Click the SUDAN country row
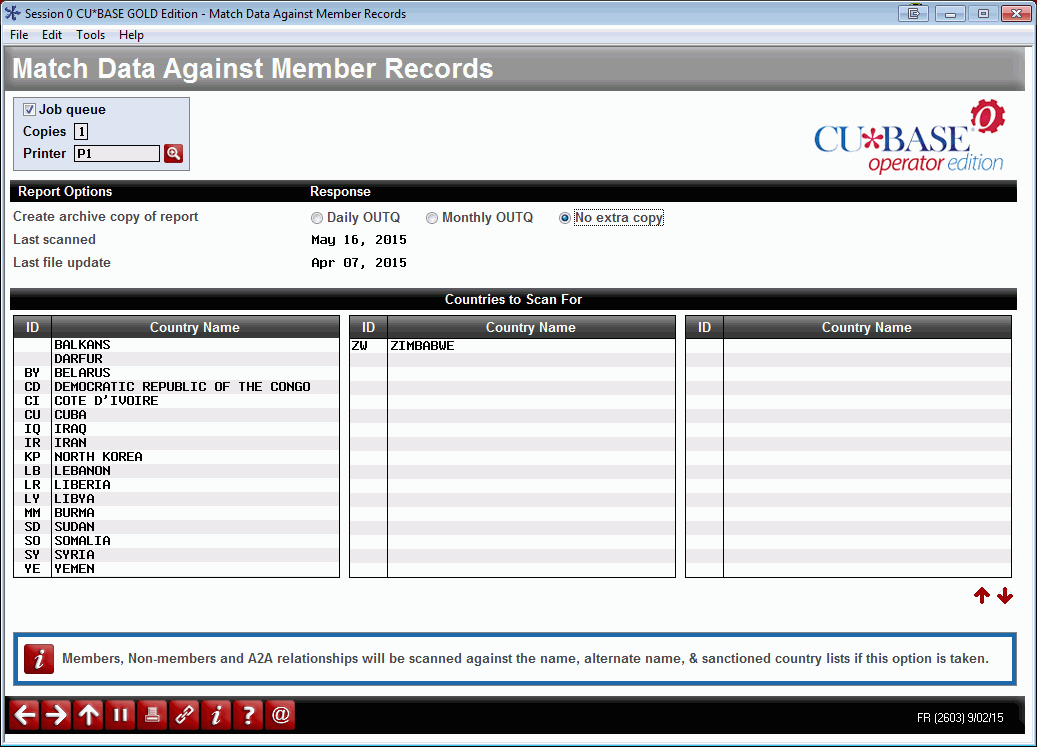This screenshot has height=747, width=1037. click(x=177, y=527)
